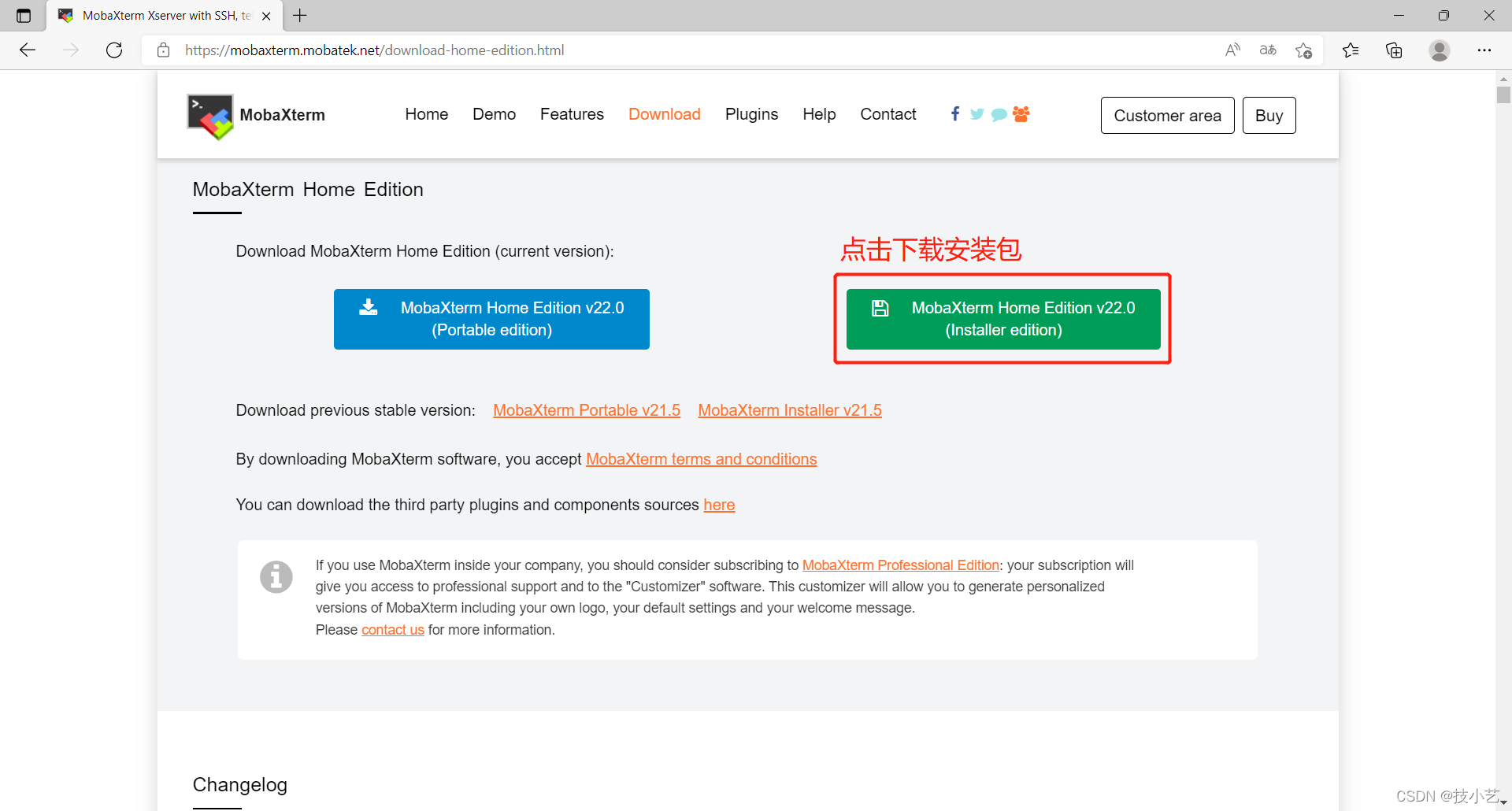Open the Demo page
The height and width of the screenshot is (811, 1512).
click(494, 114)
